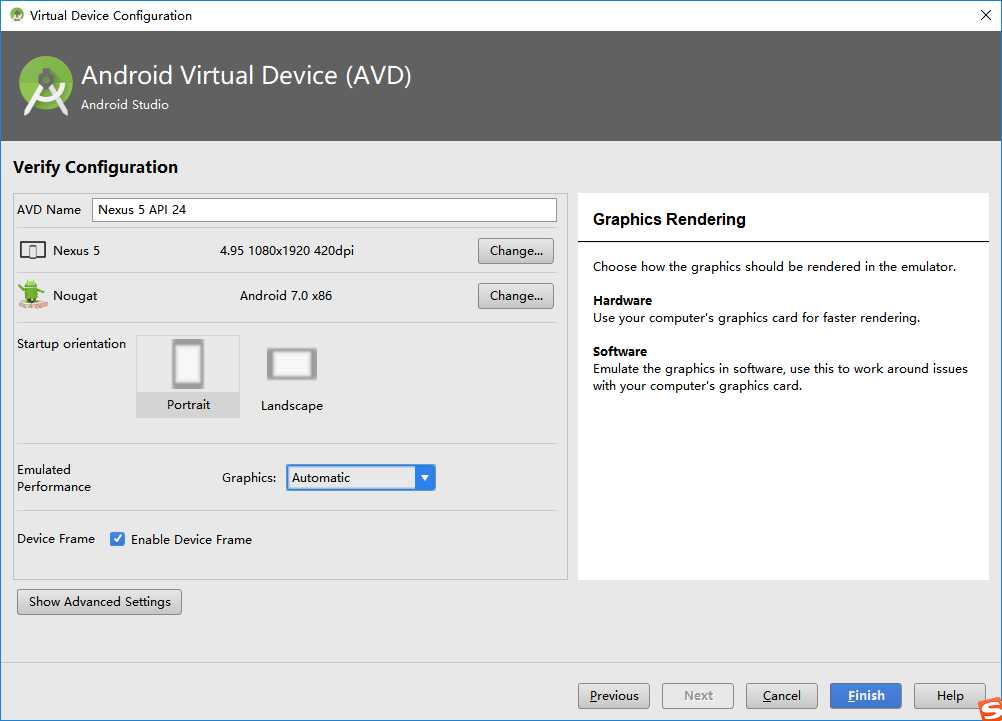Click the 'Android Virtual Device (AVD)' title
Viewport: 1002px width, 721px height.
tap(246, 75)
